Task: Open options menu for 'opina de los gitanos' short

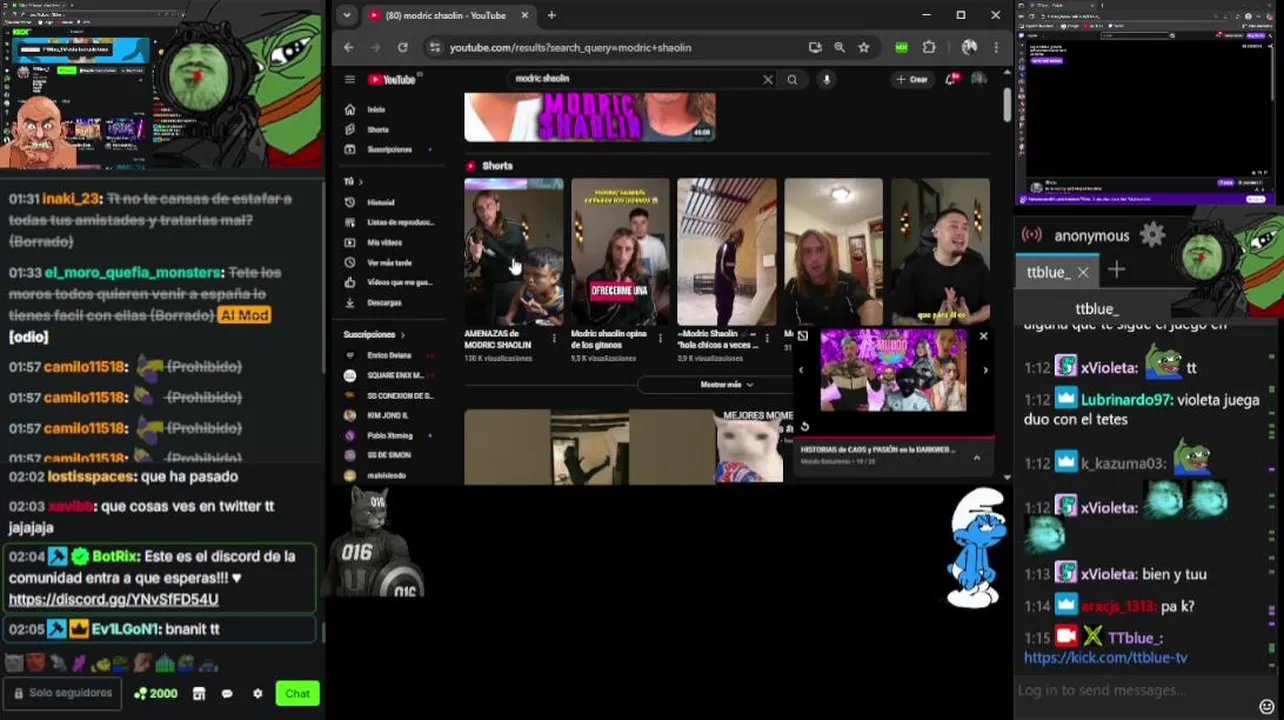Action: coord(660,339)
